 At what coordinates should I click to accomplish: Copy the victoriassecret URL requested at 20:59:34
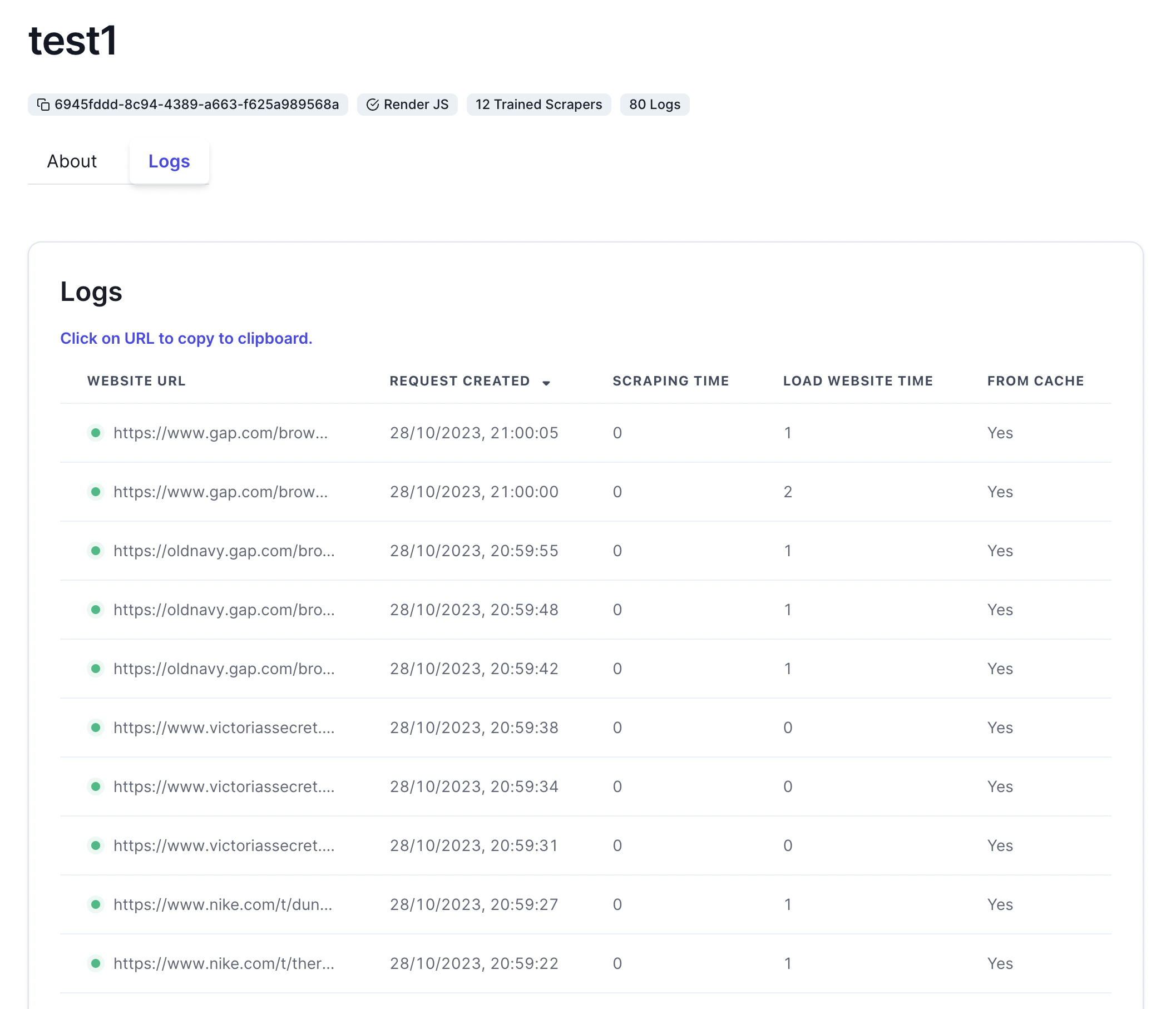pos(224,787)
